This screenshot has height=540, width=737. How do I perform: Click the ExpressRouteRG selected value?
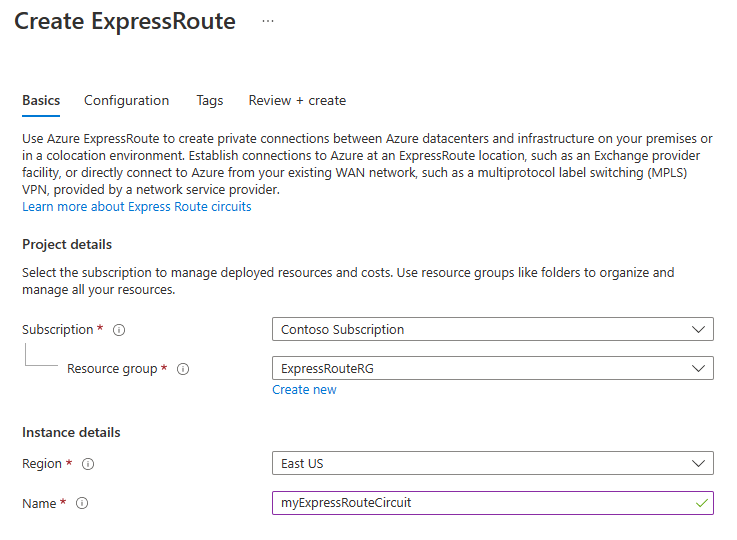click(327, 369)
